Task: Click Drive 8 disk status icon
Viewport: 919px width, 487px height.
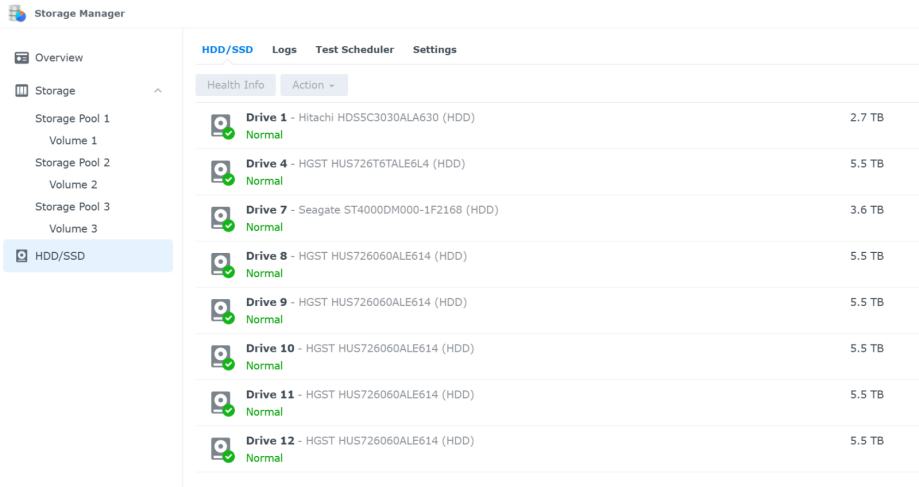Action: click(222, 264)
